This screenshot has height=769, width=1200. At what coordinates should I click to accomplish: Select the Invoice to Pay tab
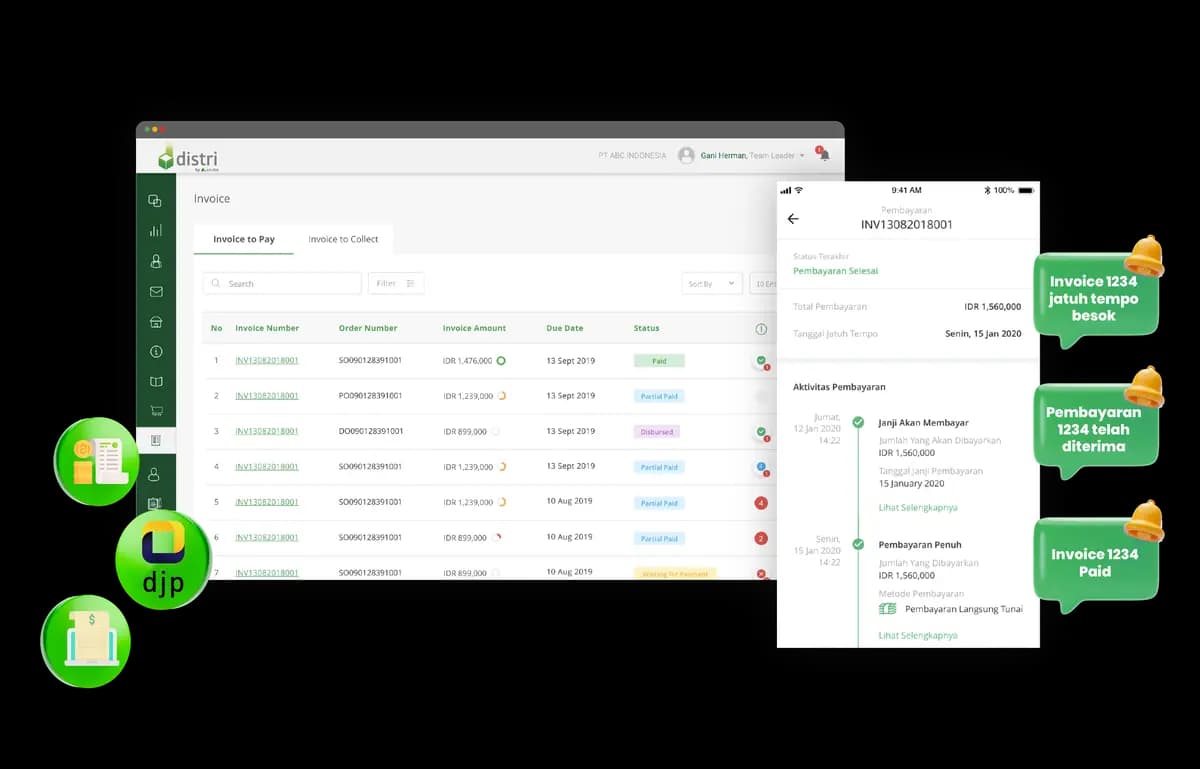[244, 239]
